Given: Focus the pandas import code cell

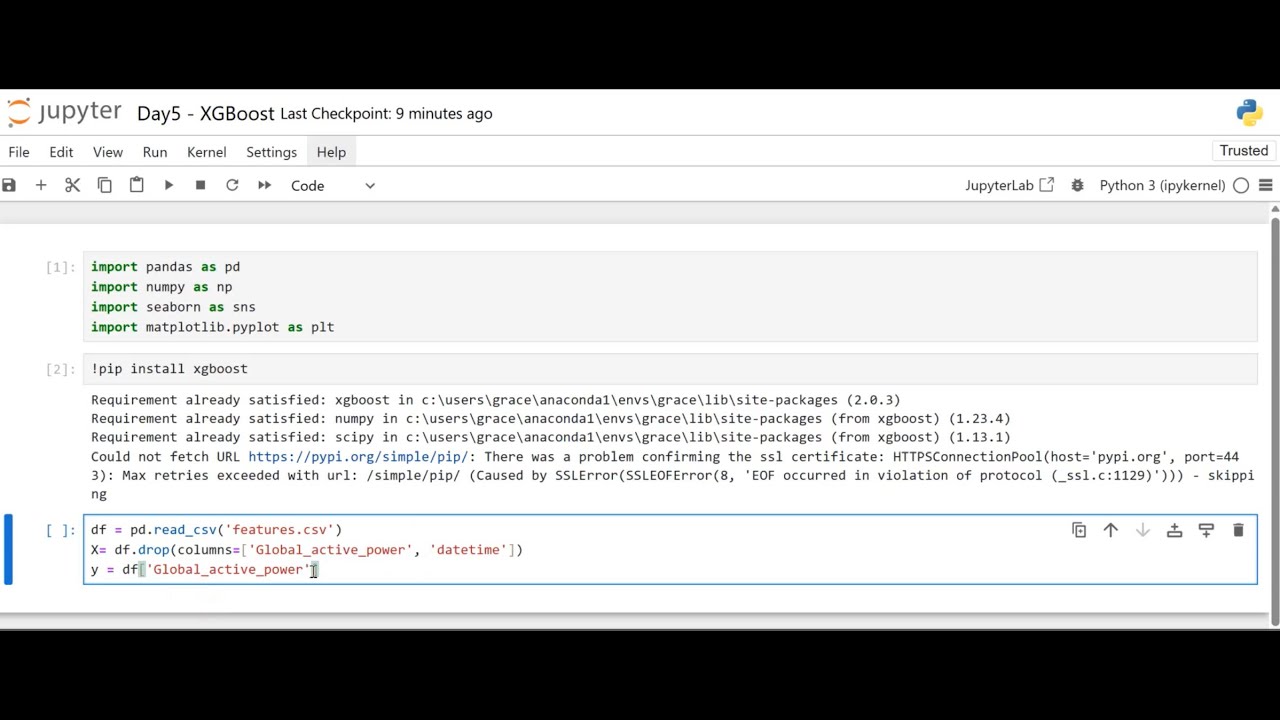Looking at the screenshot, I should pyautogui.click(x=670, y=297).
